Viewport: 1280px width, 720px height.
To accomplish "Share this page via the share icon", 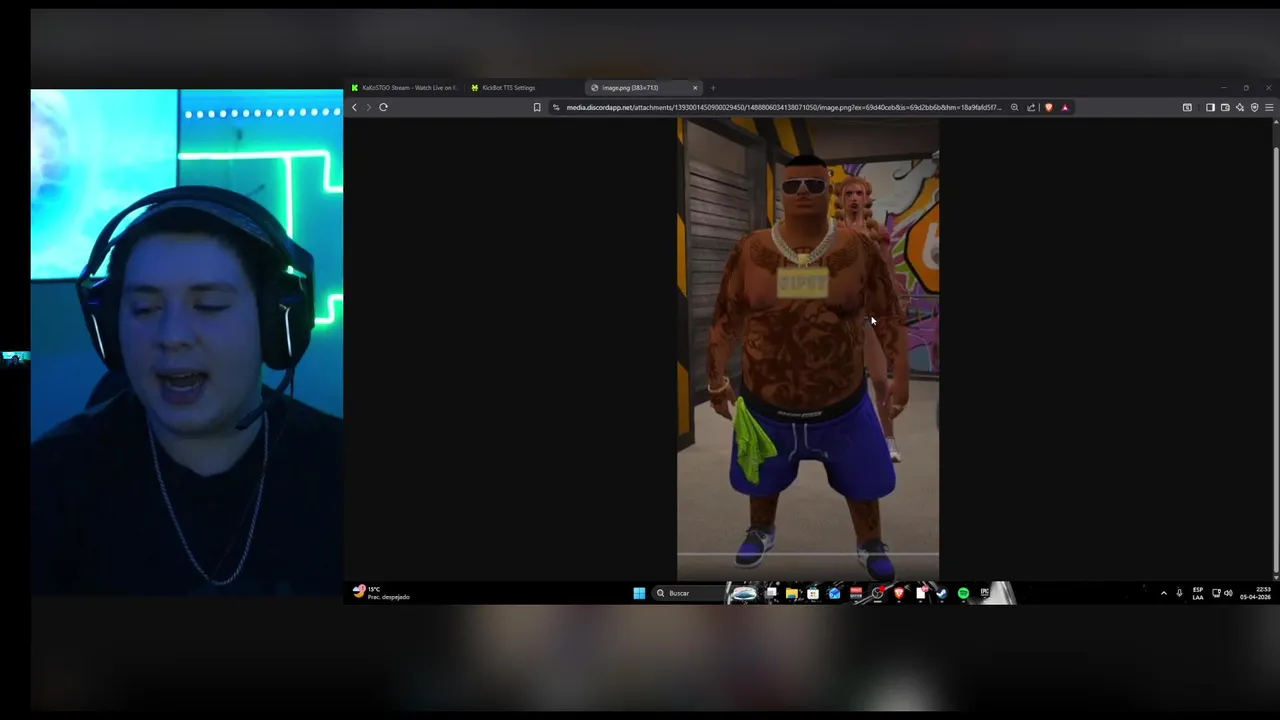I will pos(1031,107).
